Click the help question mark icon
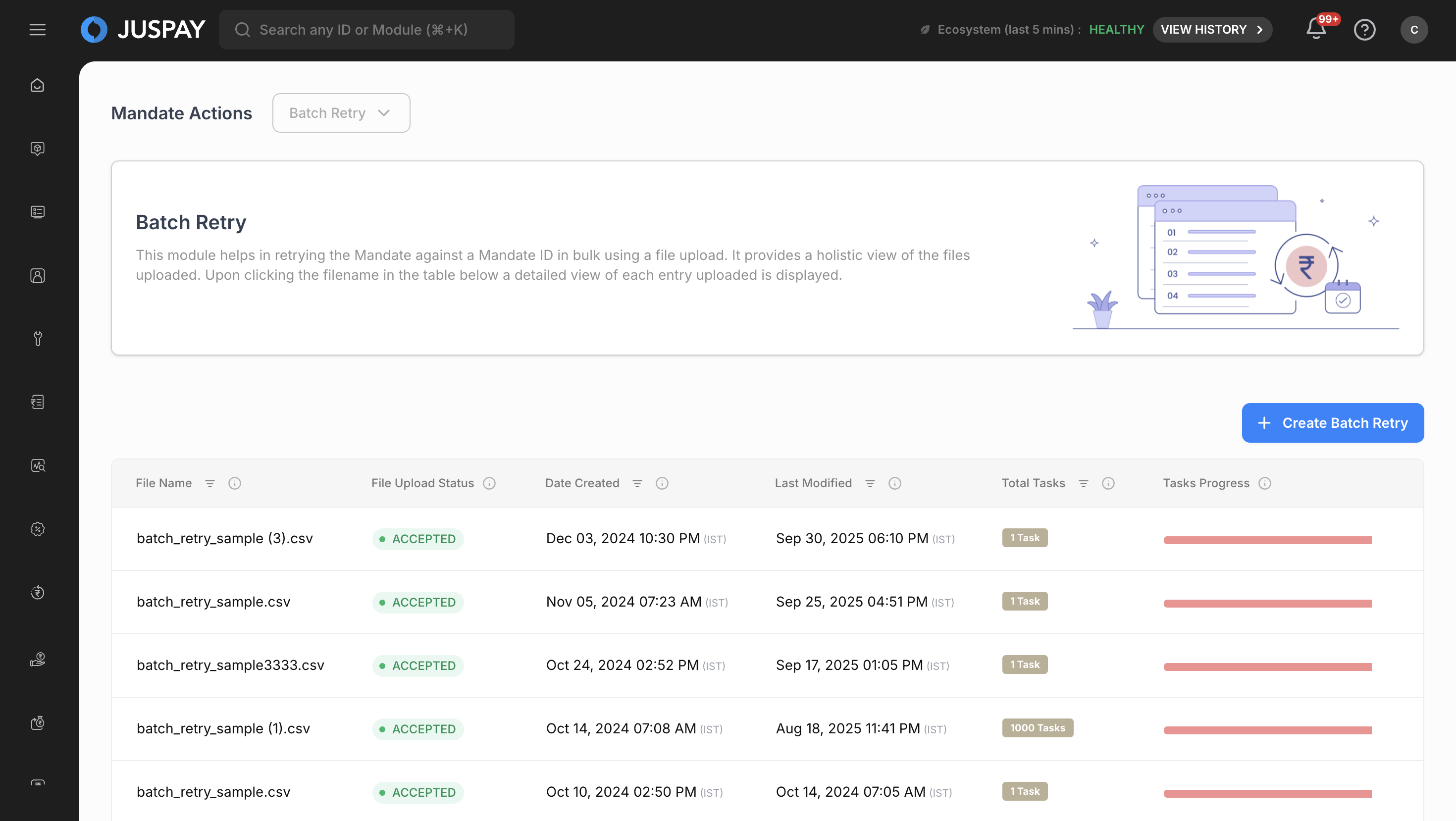Screen dimensions: 1456x821 click(1364, 29)
